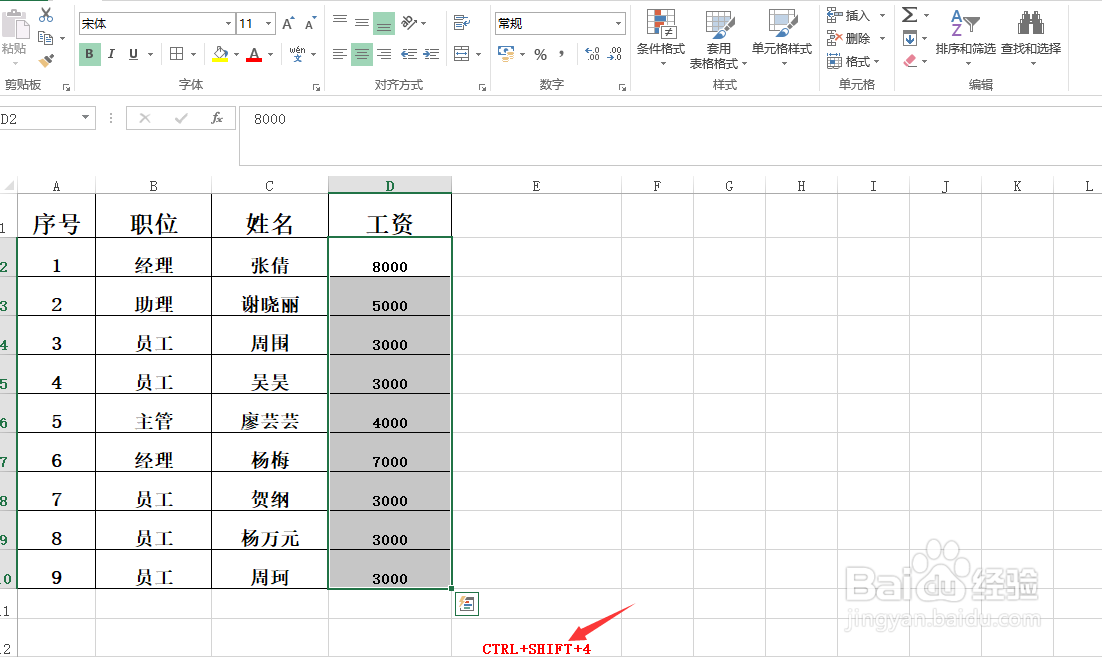Select the 工资 header cell
The height and width of the screenshot is (657, 1102).
[390, 216]
